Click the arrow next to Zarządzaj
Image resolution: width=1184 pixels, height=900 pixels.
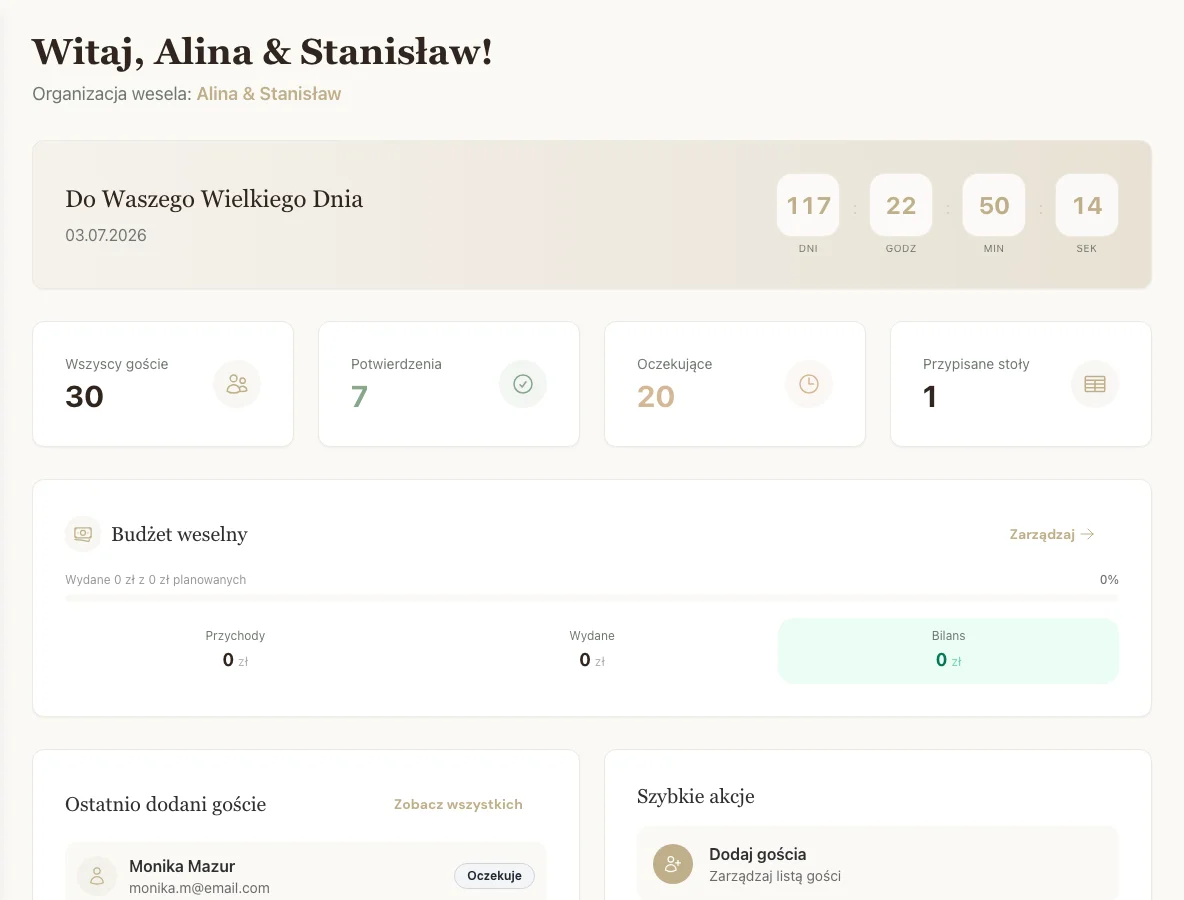pos(1088,534)
